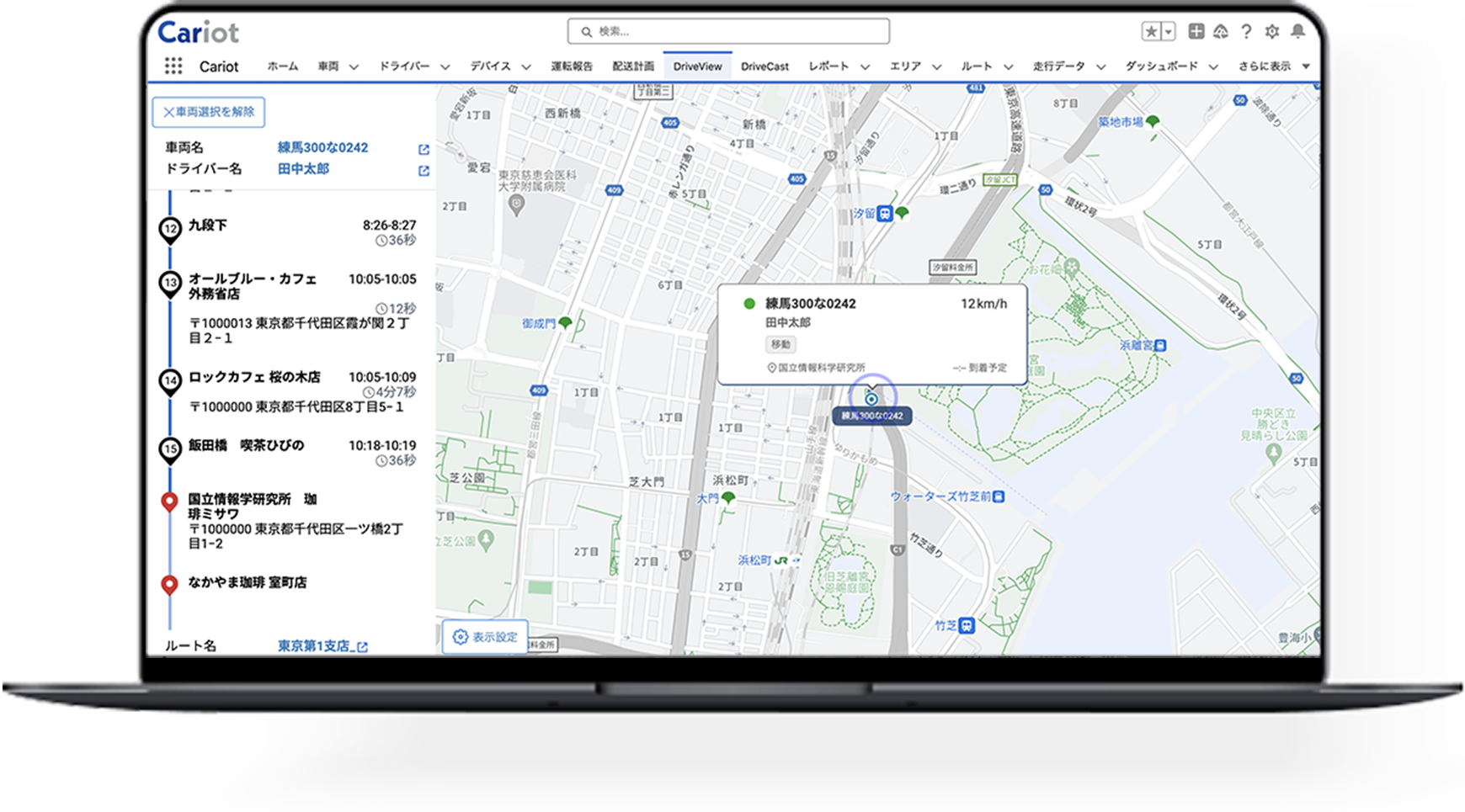1465x812 pixels.
Task: Click red pin for なかやま珈琲 室町店
Action: pos(169,585)
